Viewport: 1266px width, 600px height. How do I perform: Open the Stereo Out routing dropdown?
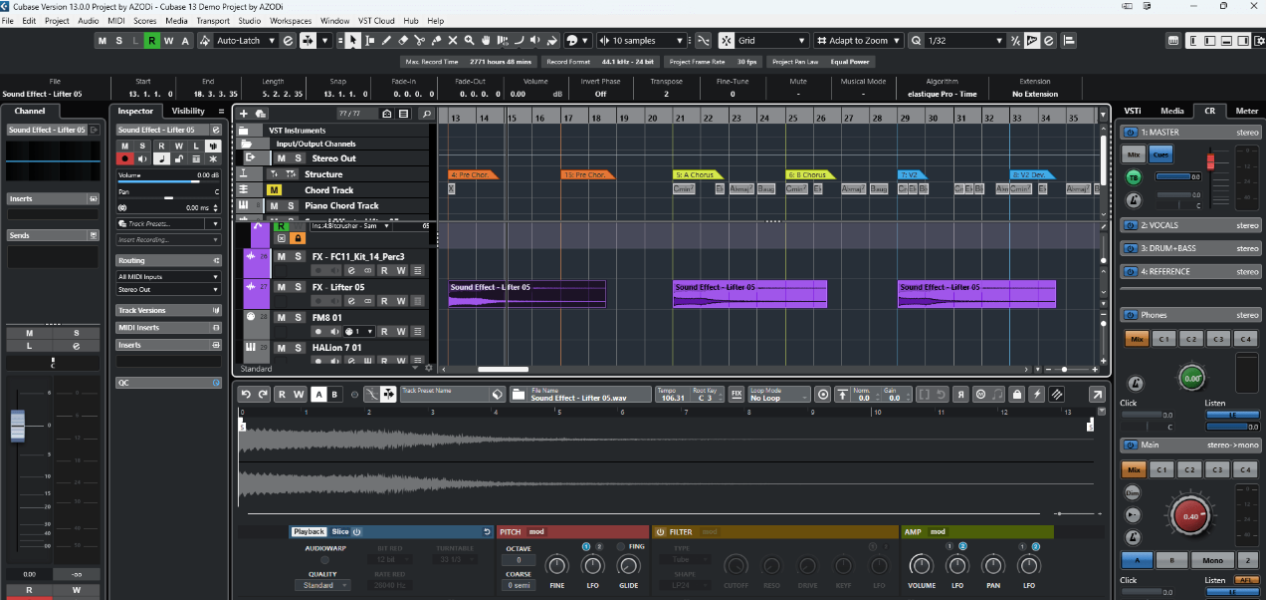[168, 289]
